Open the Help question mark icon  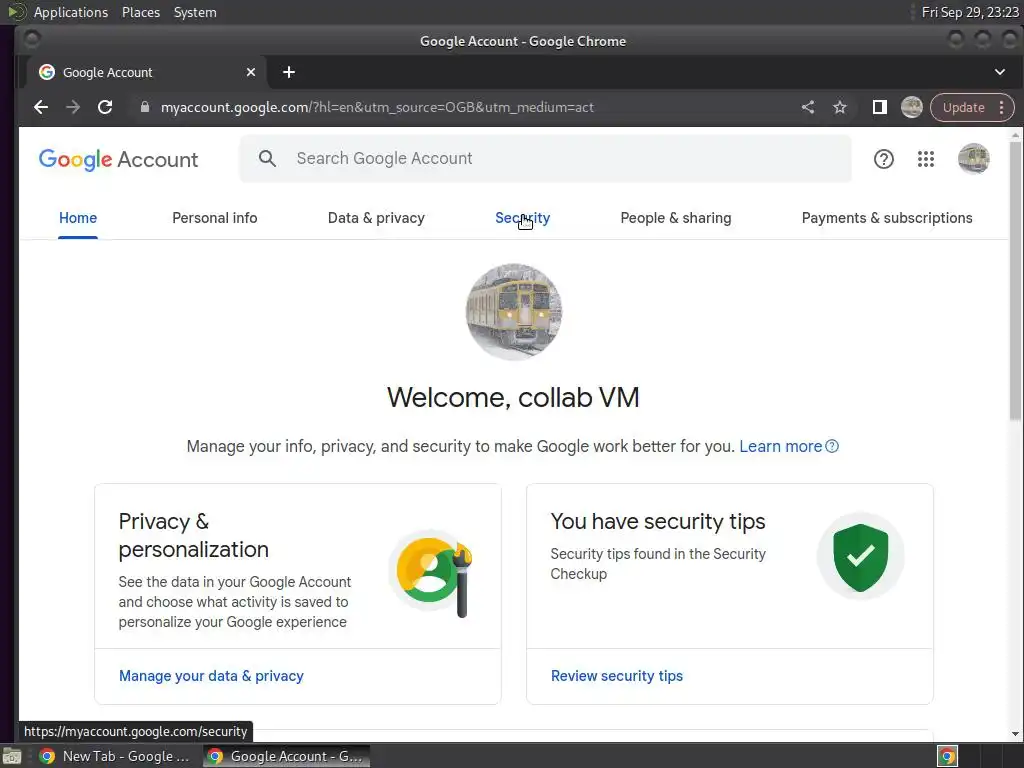coord(884,159)
